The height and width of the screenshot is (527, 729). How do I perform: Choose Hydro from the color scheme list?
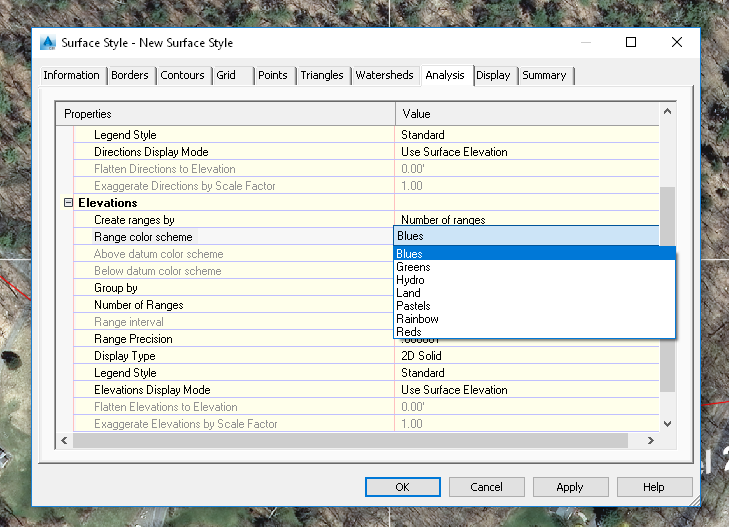point(534,280)
